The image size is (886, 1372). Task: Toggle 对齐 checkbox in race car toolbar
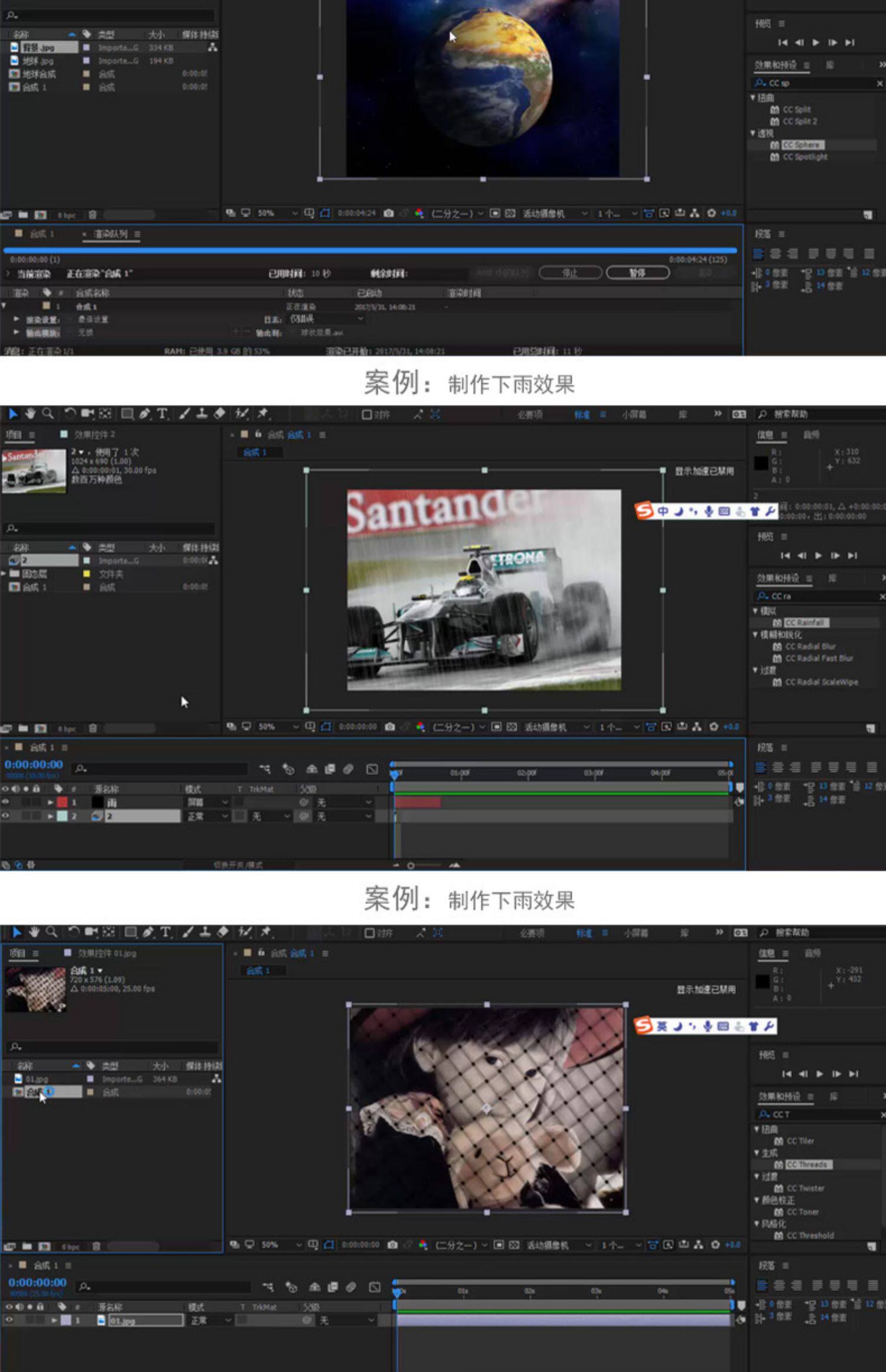367,415
